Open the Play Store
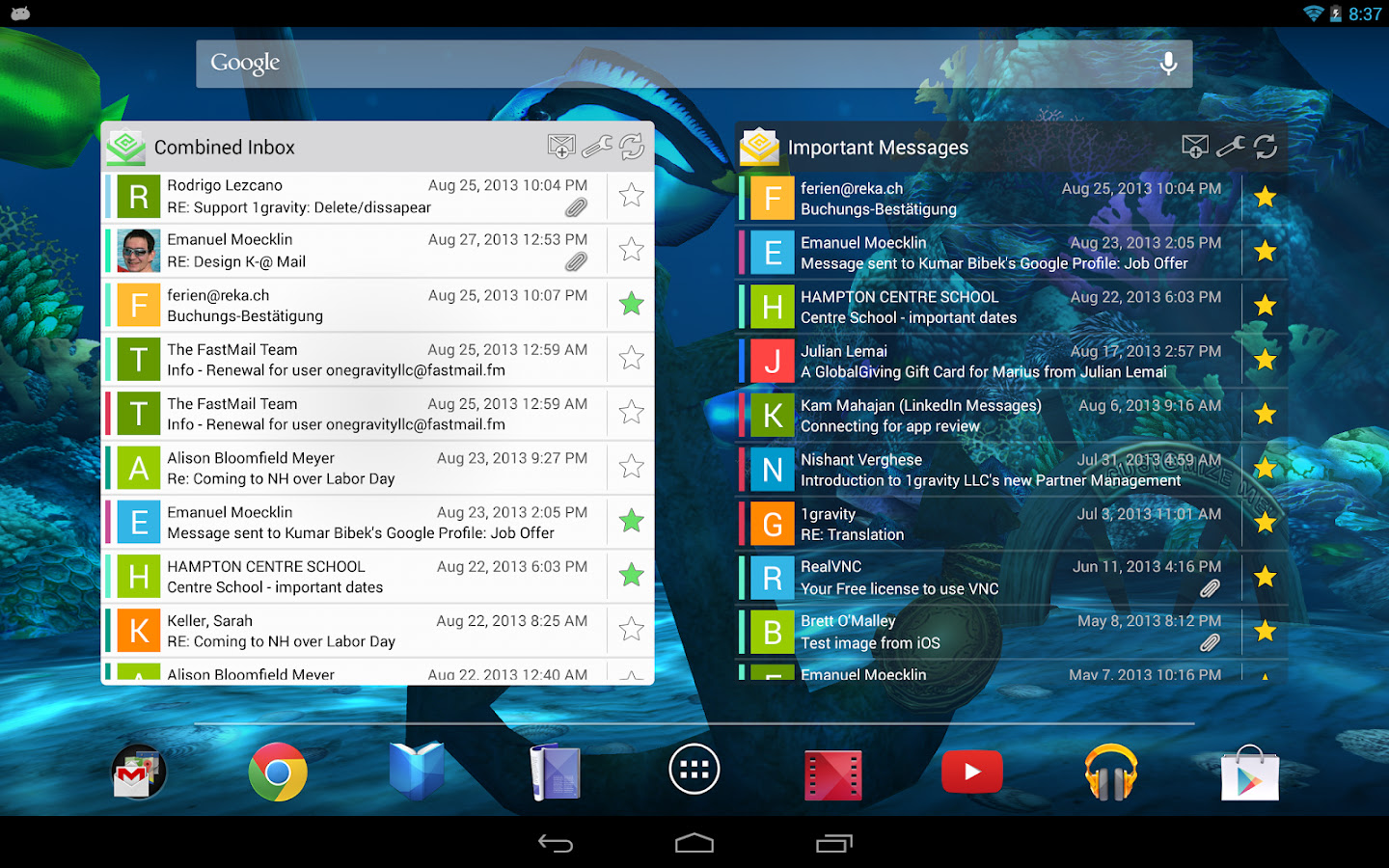This screenshot has height=868, width=1389. pos(1249,772)
